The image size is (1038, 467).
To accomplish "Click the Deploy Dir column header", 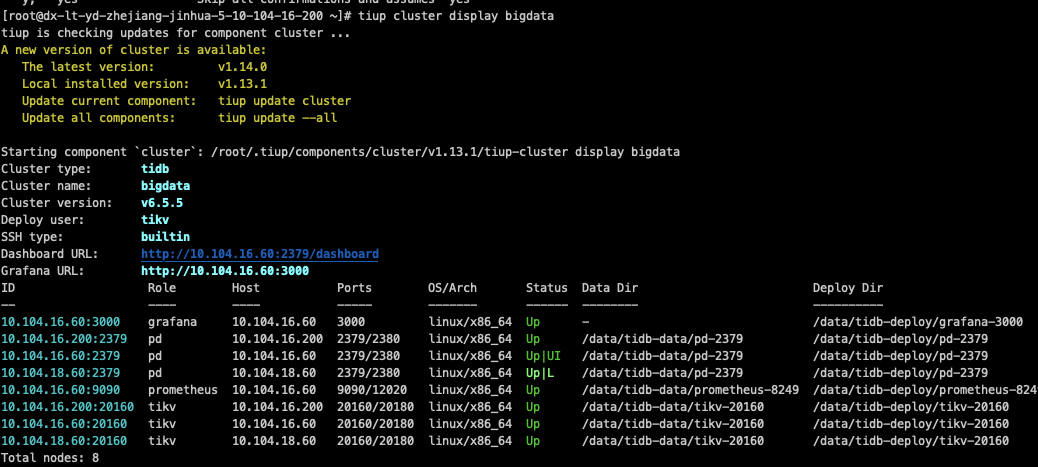I will (x=847, y=288).
